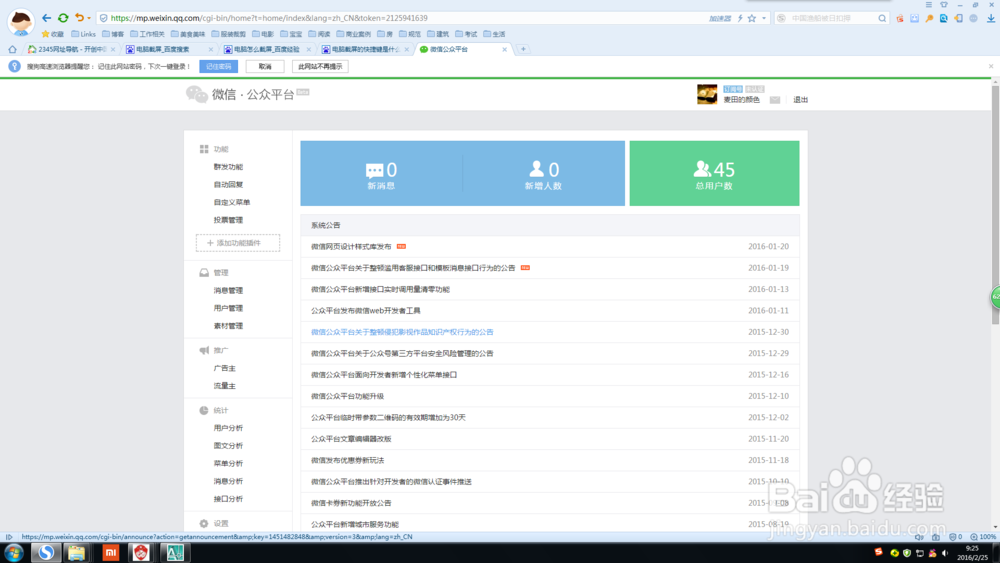Screen dimensions: 1000x563
Task: Open the 商业案例 bookmark folder
Action: (x=353, y=34)
